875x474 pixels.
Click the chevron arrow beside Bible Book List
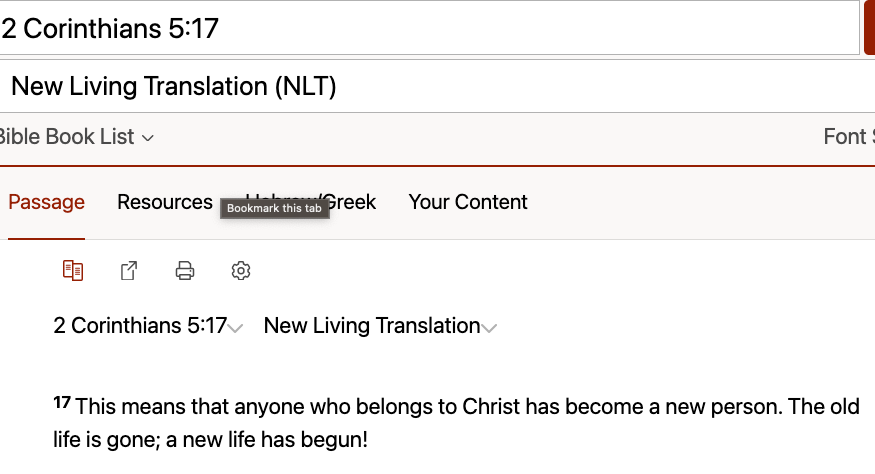tap(148, 138)
